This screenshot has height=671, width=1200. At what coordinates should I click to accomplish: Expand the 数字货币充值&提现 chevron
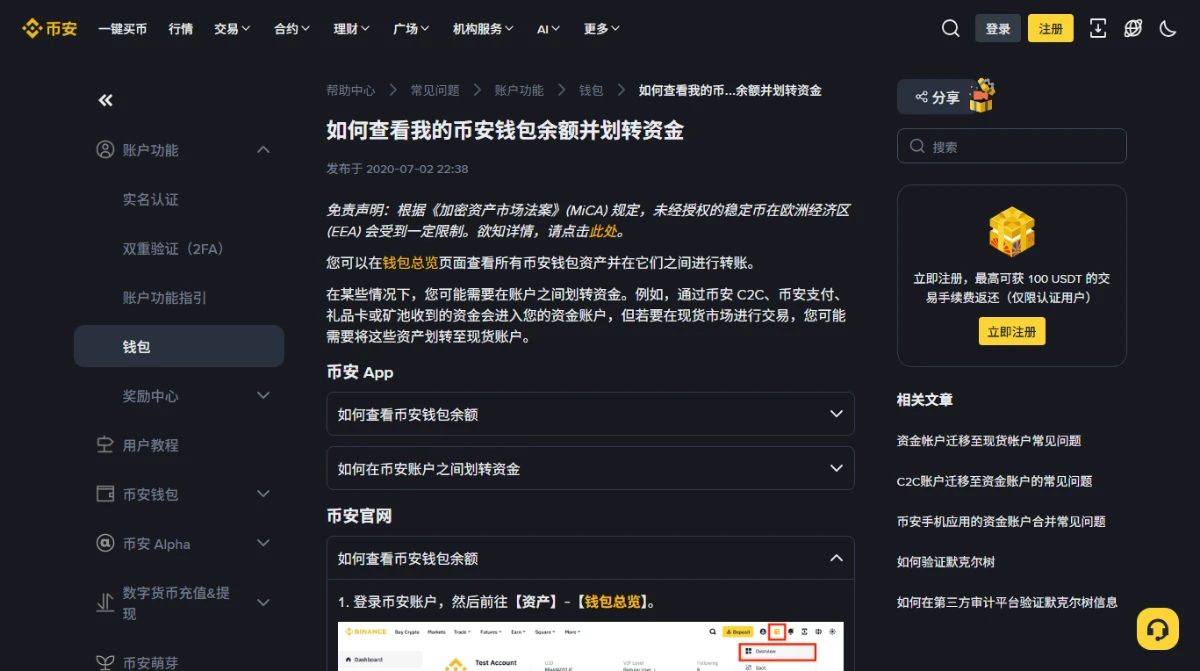(x=263, y=603)
